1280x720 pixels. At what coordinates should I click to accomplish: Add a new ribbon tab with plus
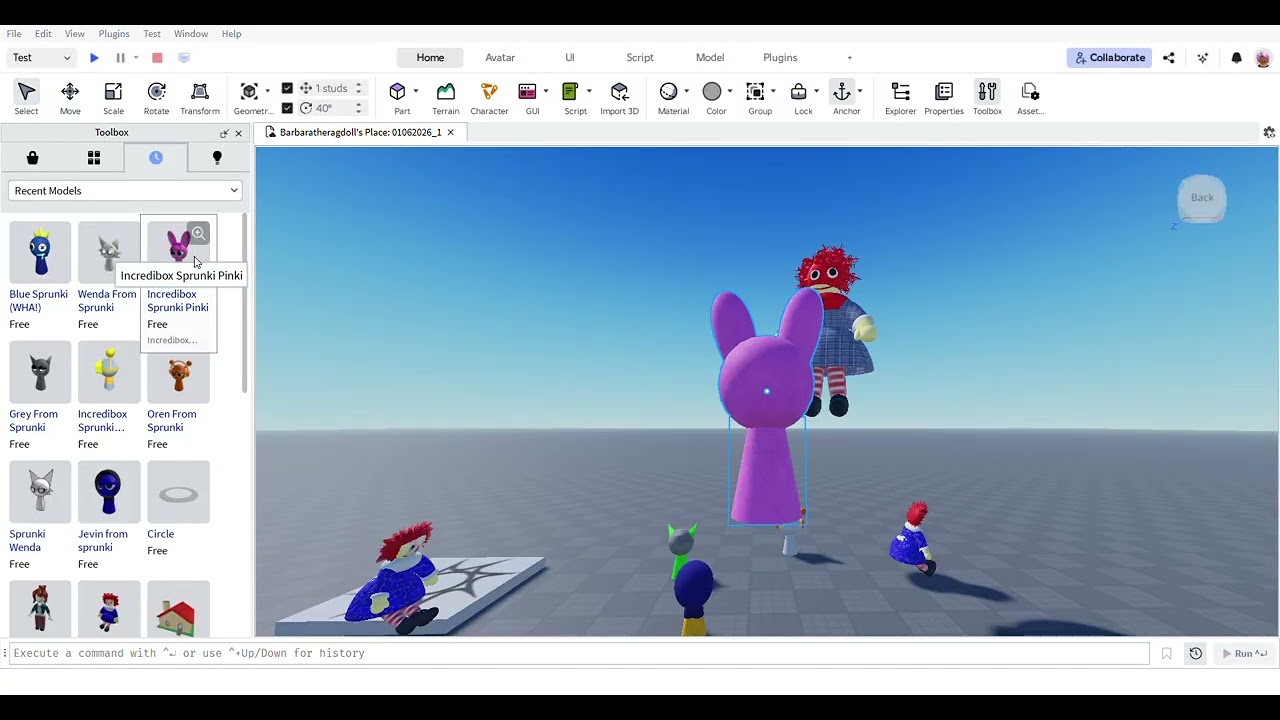(x=850, y=58)
